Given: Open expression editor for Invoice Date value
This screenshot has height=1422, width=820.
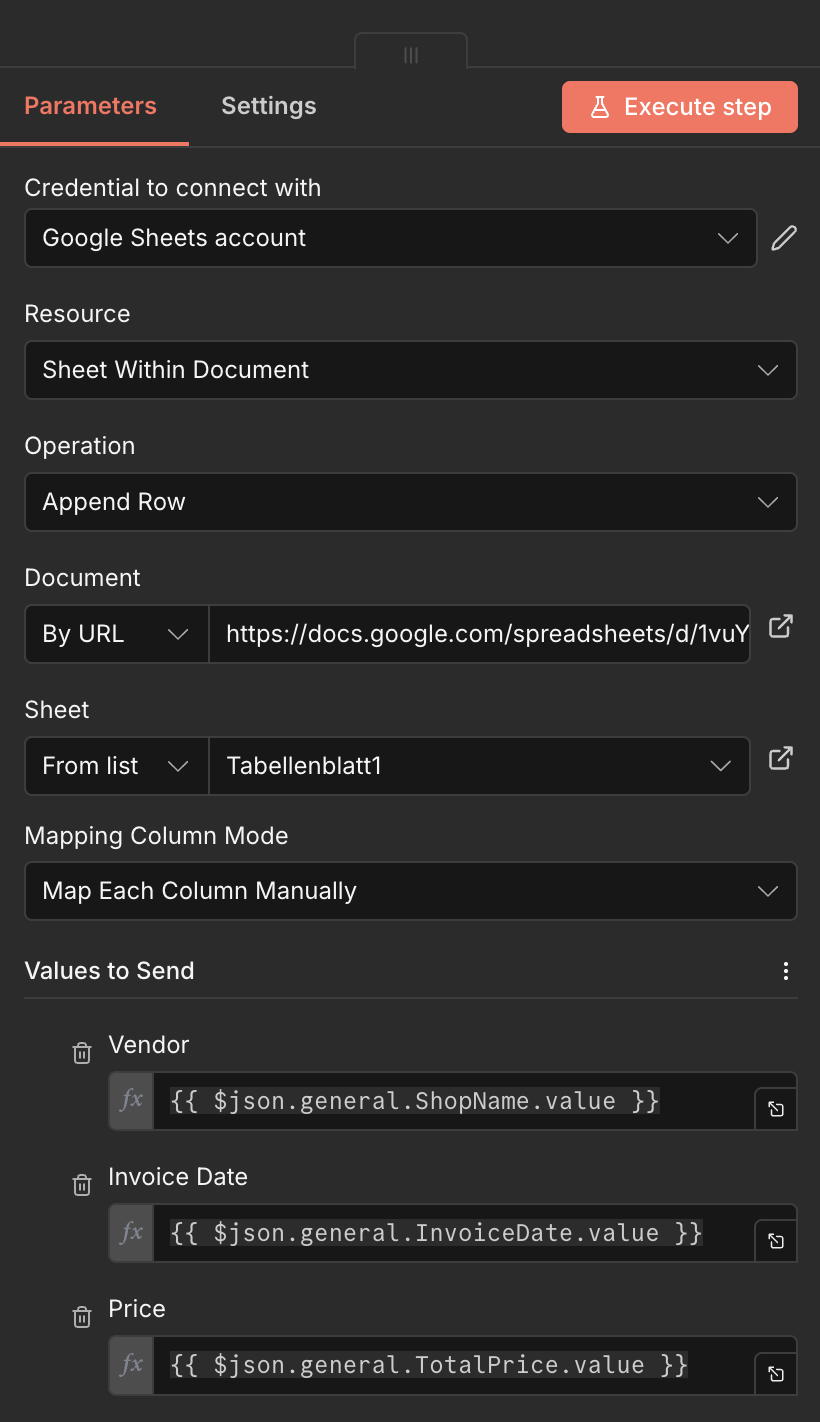Looking at the screenshot, I should pos(775,1240).
